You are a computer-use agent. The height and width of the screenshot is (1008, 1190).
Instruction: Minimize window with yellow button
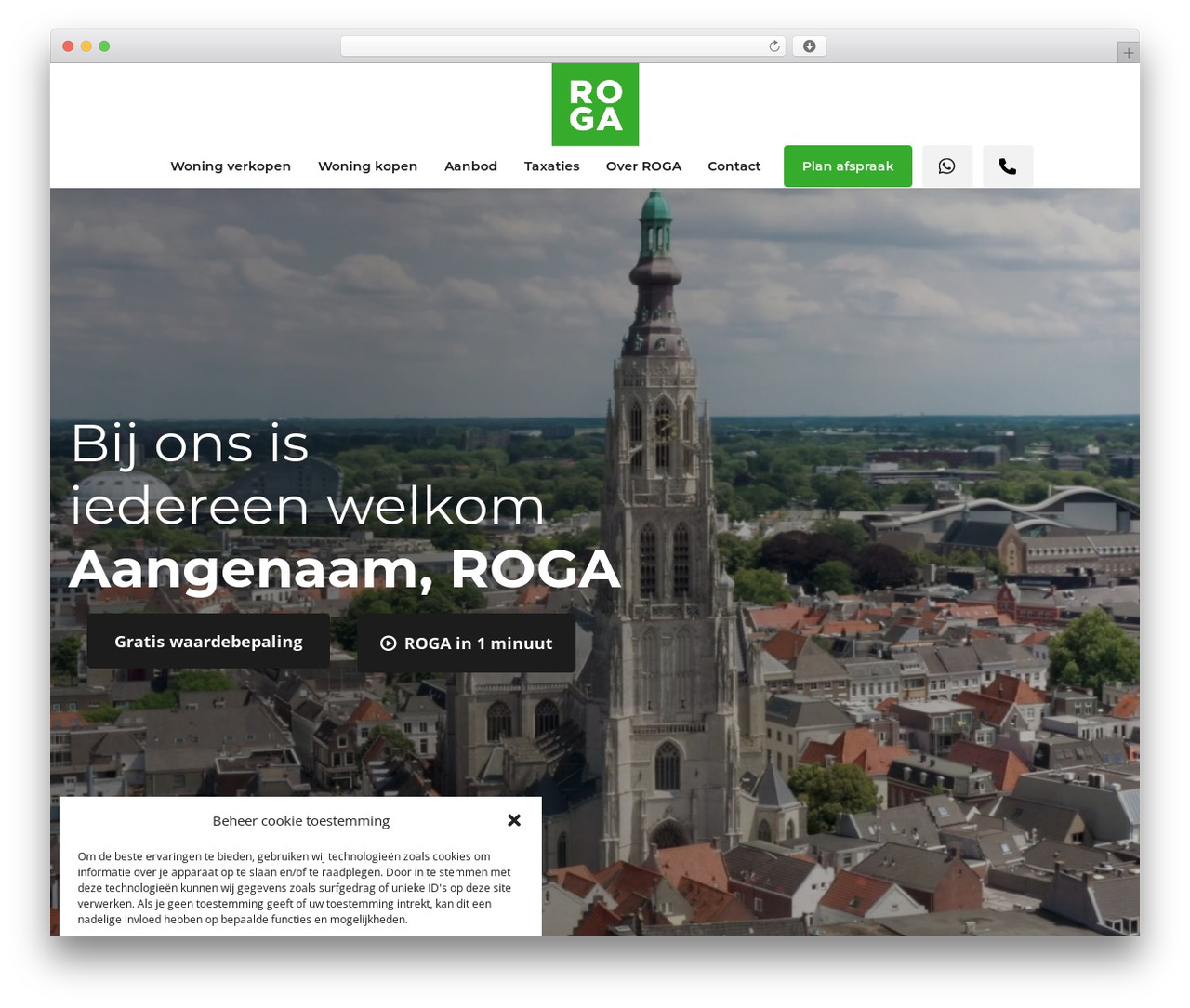(86, 46)
